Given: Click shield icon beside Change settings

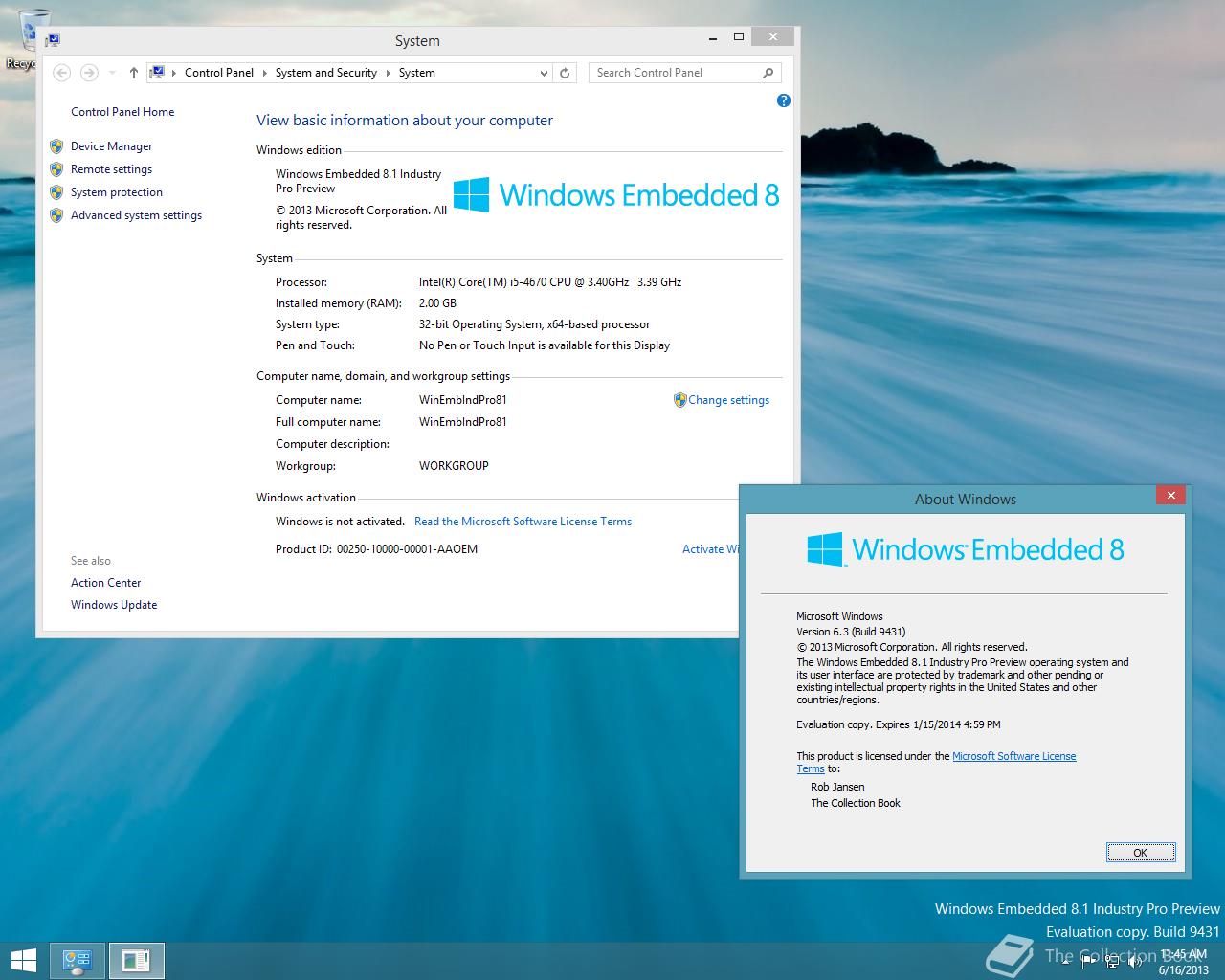Looking at the screenshot, I should (x=680, y=400).
